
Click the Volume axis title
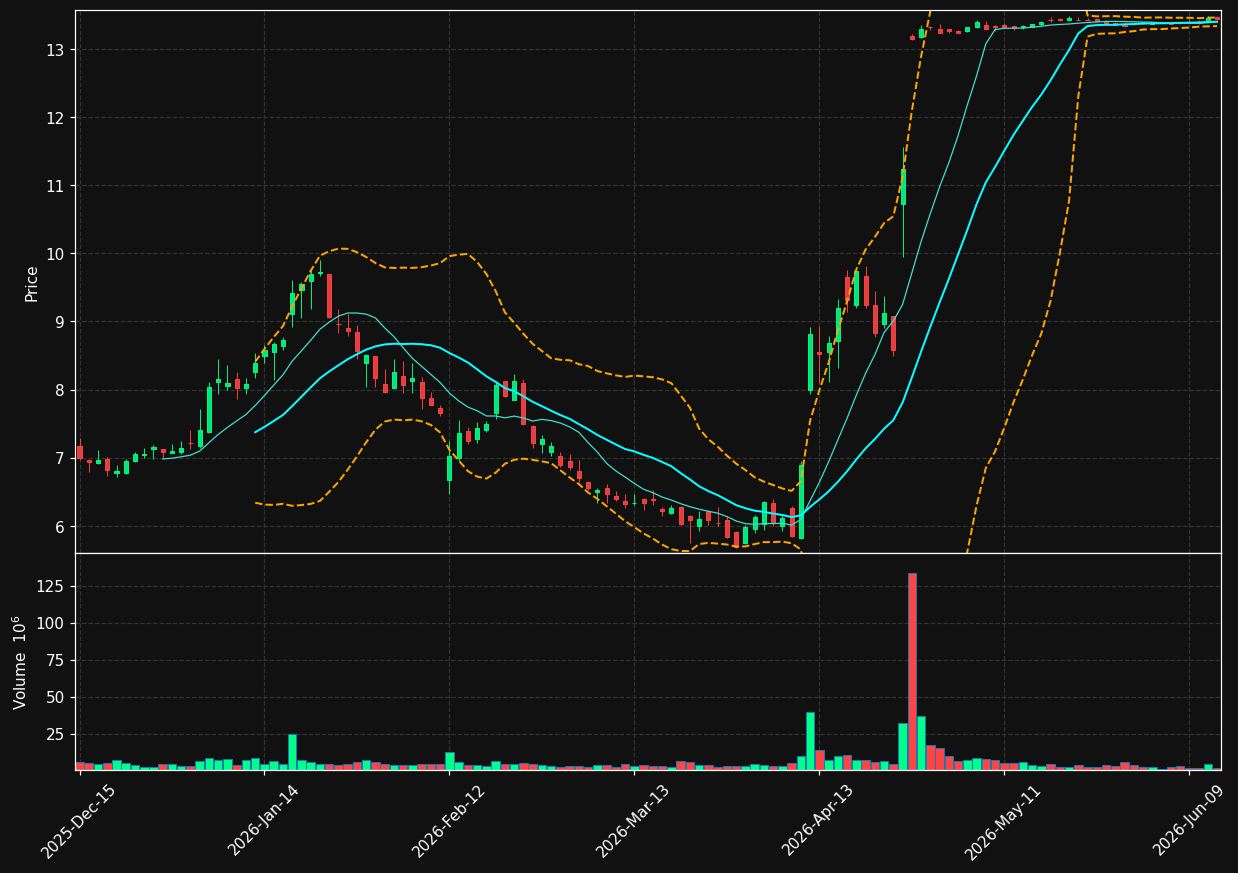[20, 662]
